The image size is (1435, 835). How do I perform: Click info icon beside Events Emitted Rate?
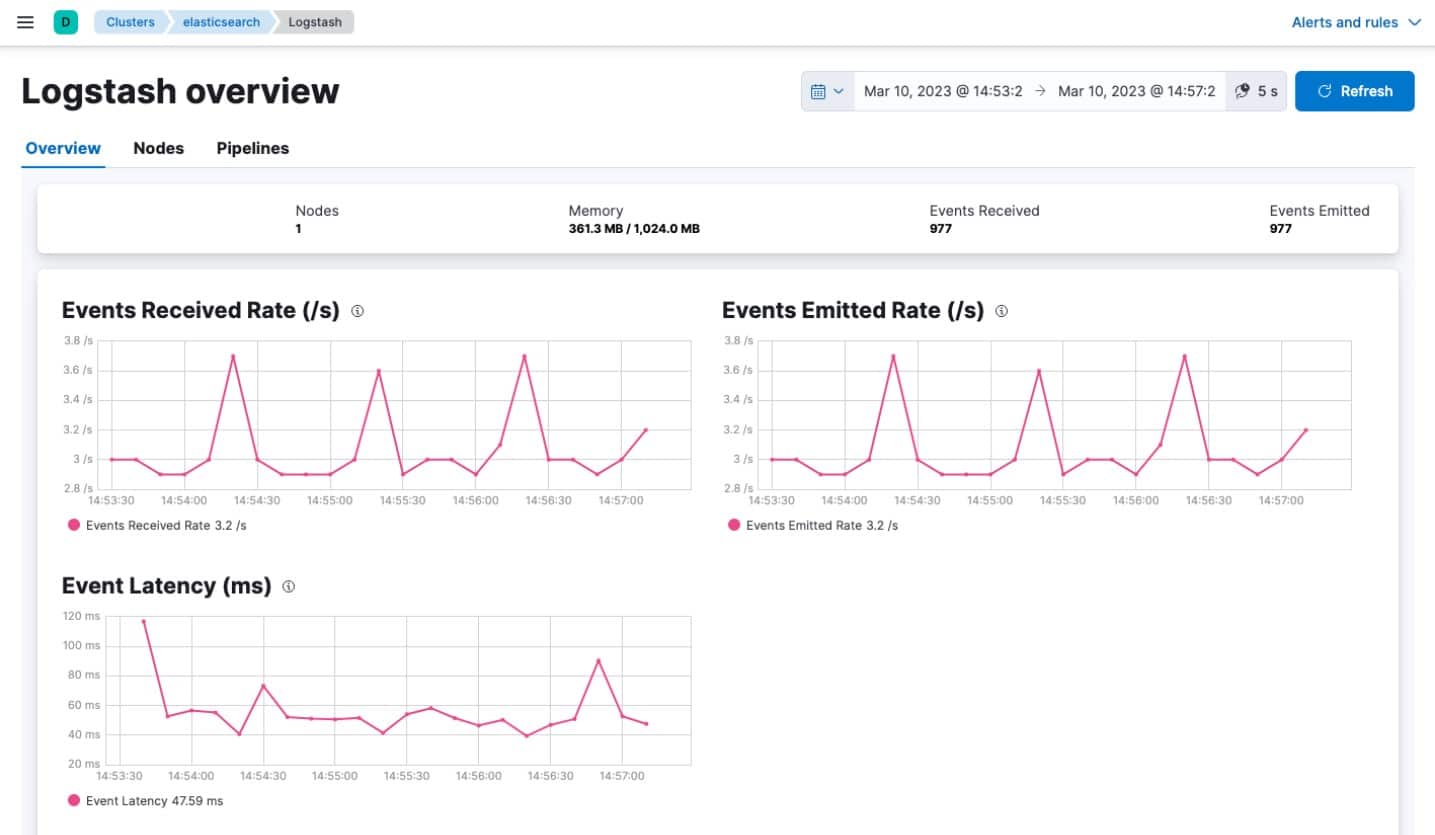click(x=1002, y=311)
